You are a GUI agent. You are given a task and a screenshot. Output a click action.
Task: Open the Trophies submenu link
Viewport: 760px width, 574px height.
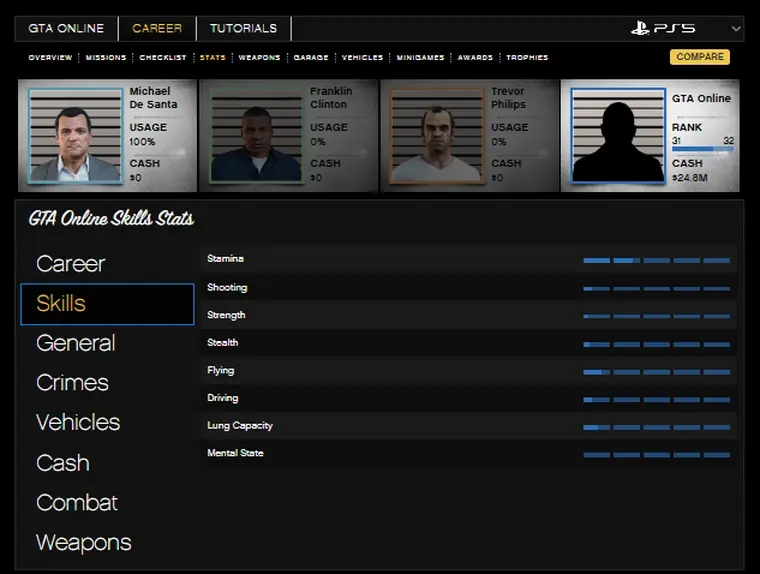point(527,58)
